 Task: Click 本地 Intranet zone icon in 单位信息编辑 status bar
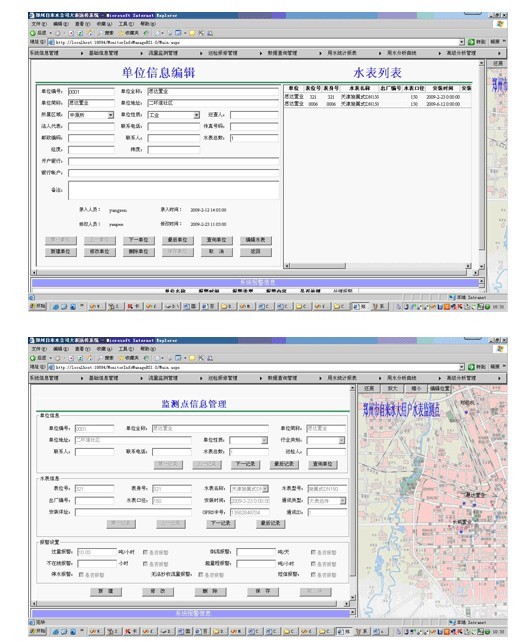pyautogui.click(x=452, y=297)
